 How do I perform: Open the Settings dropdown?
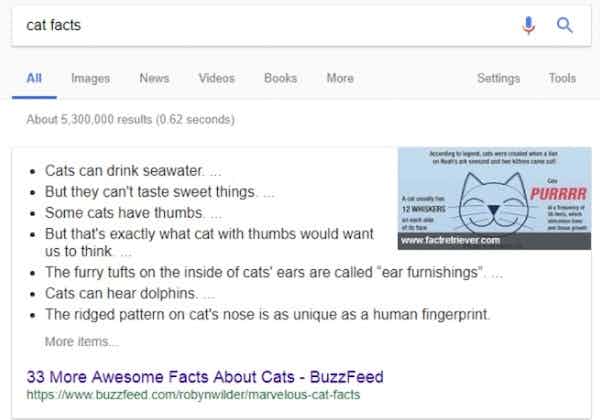[498, 78]
